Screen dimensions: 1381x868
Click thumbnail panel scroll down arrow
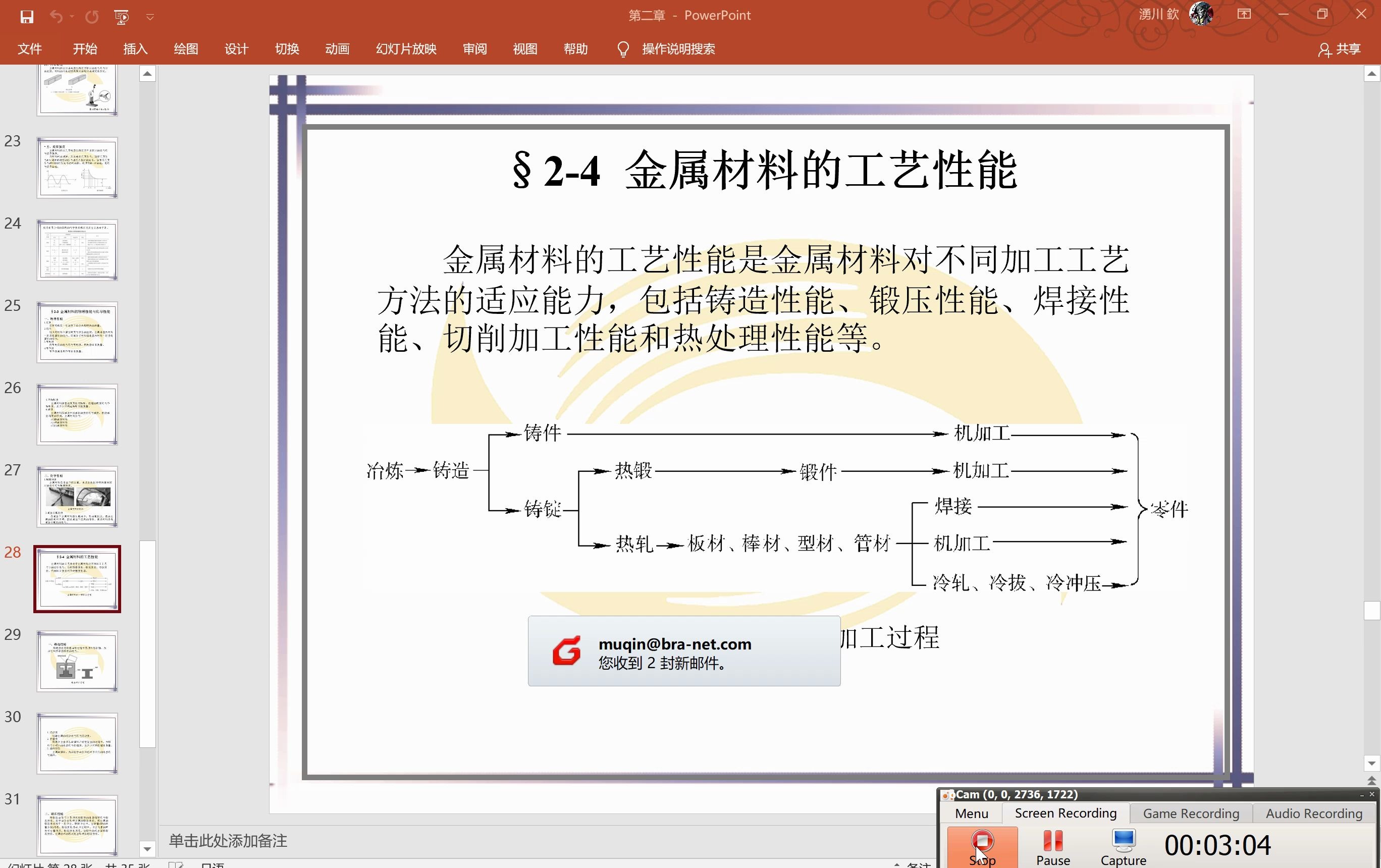click(x=147, y=849)
